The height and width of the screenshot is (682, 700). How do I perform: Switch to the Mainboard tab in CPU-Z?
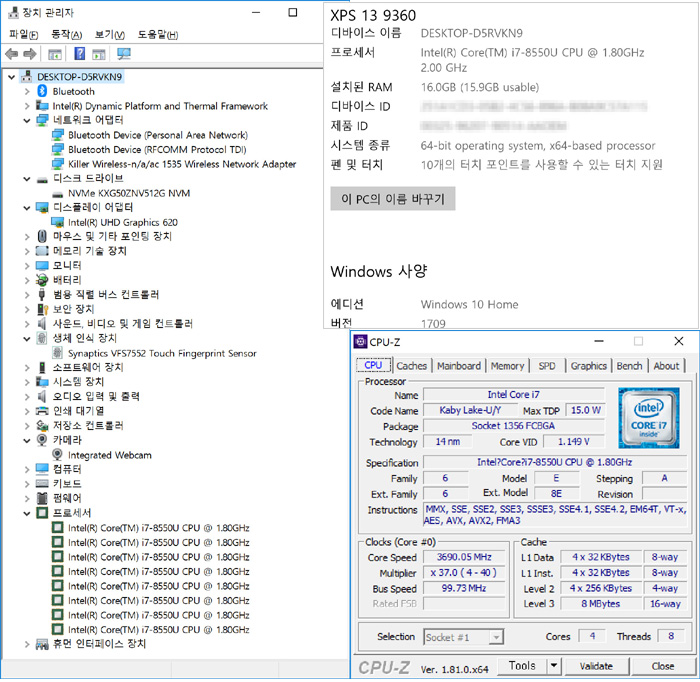tap(459, 366)
